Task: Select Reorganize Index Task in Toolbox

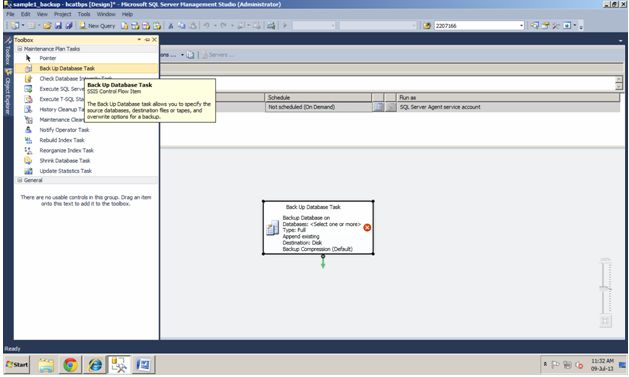Action: [x=86, y=150]
